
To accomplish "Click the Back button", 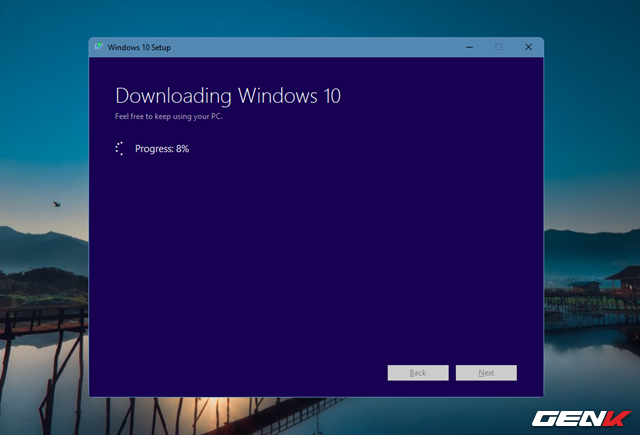I will click(418, 373).
